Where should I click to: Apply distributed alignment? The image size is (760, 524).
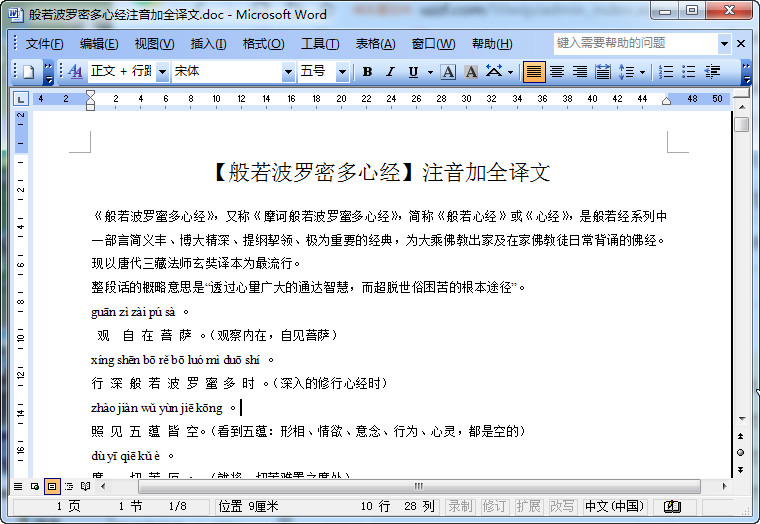(x=602, y=72)
